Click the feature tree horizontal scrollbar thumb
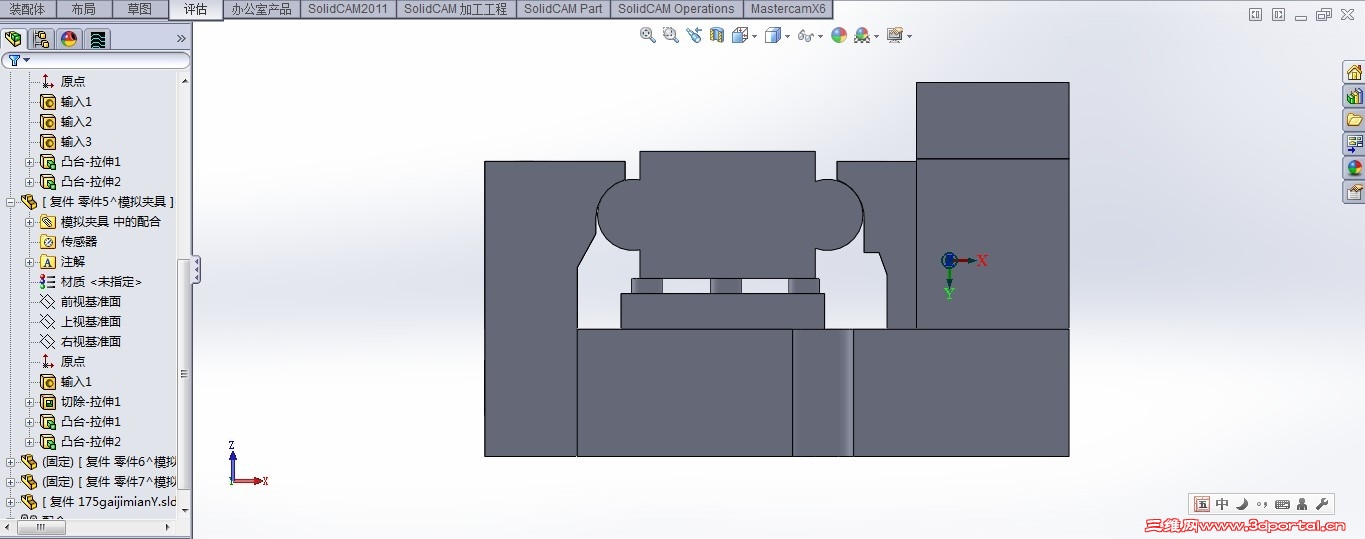 pos(42,526)
